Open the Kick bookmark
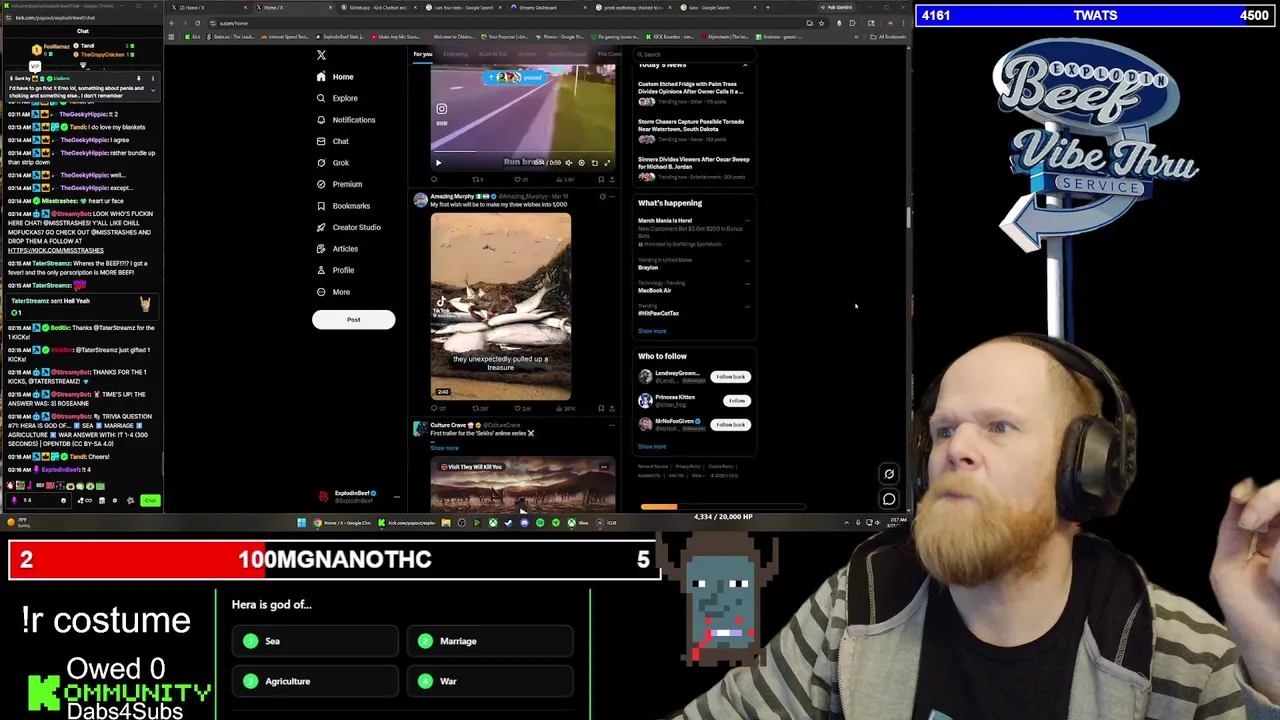The height and width of the screenshot is (720, 1280). point(192,37)
